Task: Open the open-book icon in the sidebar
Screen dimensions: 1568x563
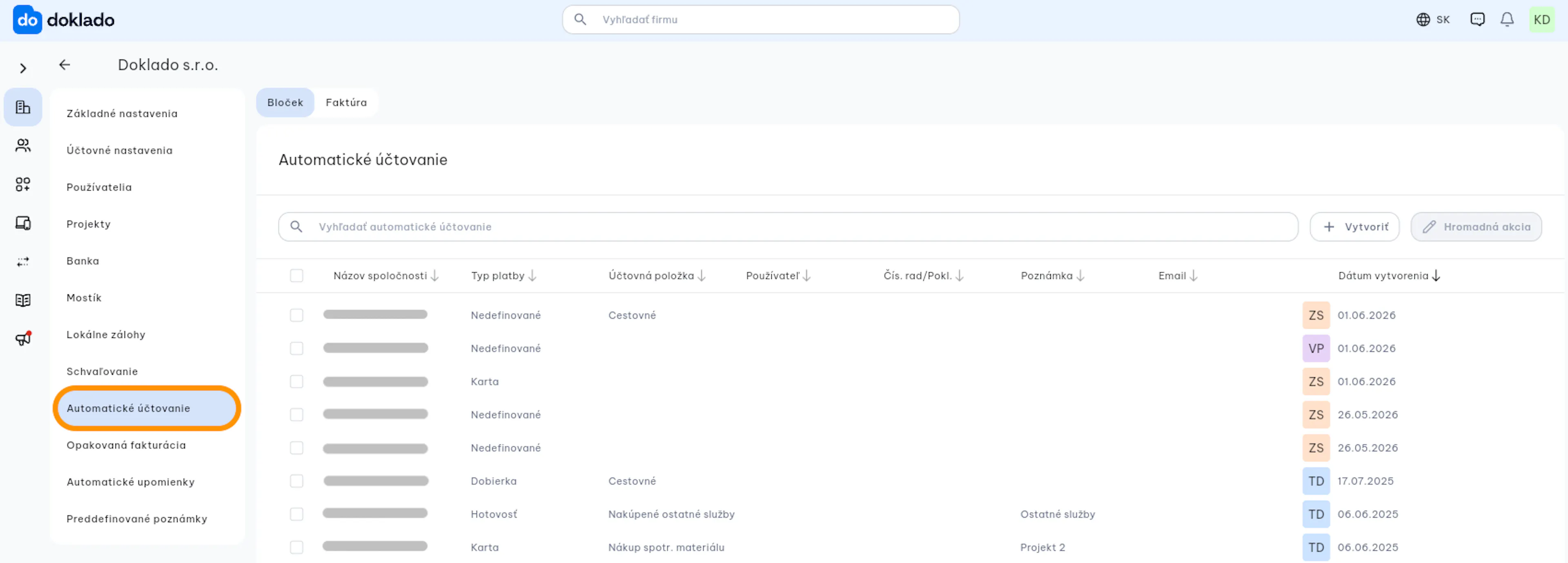Action: (x=23, y=300)
